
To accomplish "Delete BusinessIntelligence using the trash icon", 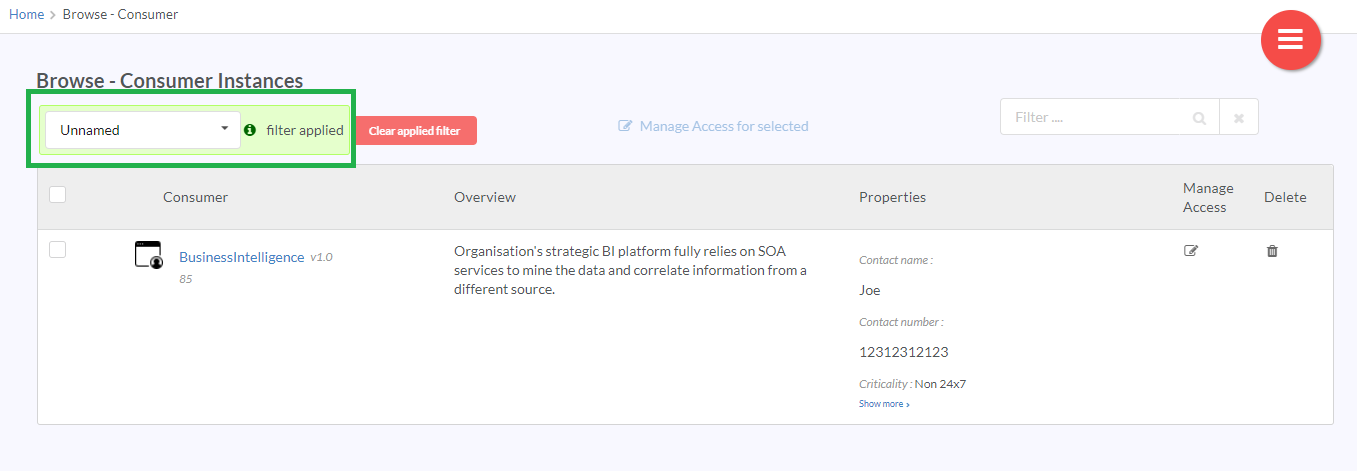I will [1272, 251].
